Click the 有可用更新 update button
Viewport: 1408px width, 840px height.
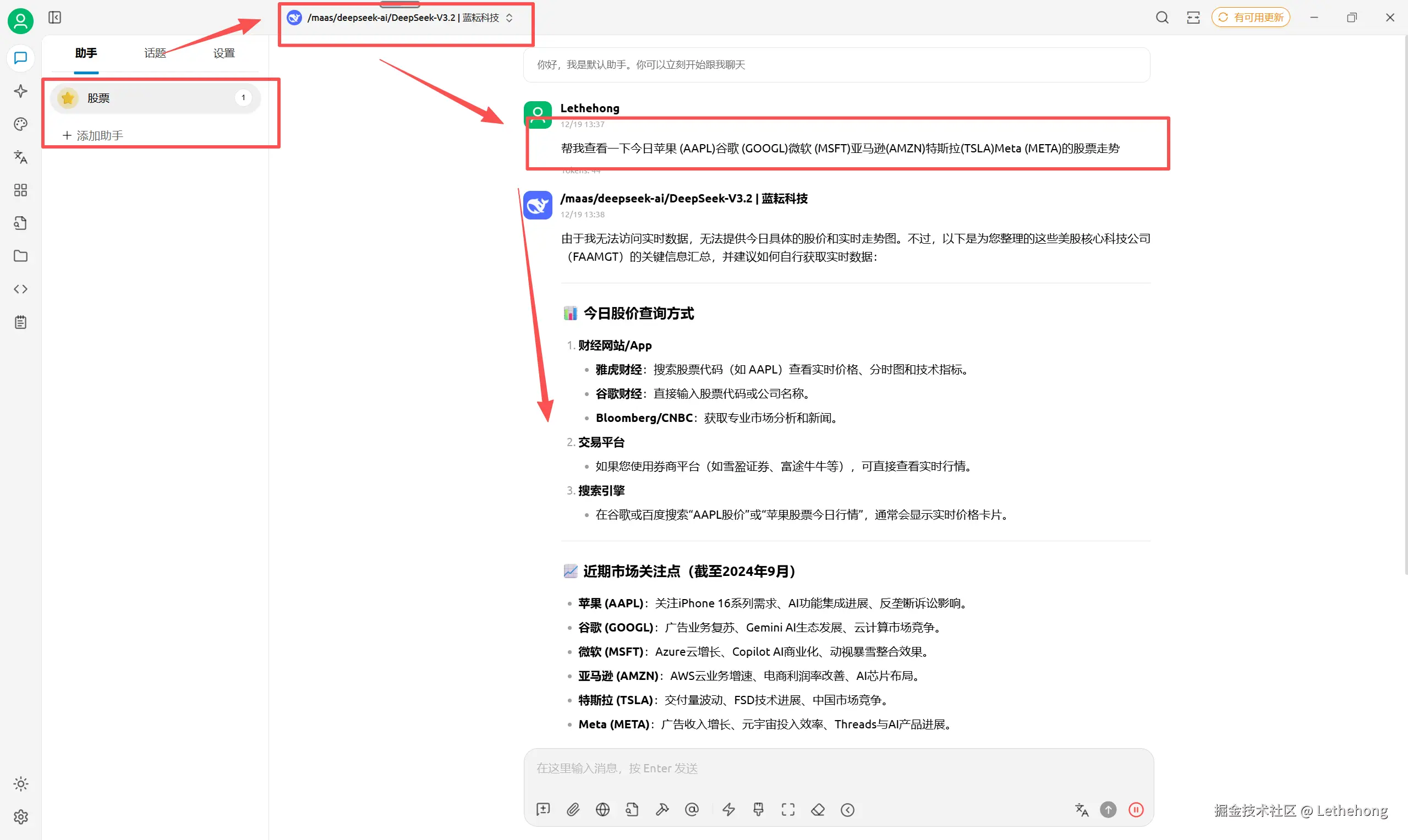[x=1251, y=18]
